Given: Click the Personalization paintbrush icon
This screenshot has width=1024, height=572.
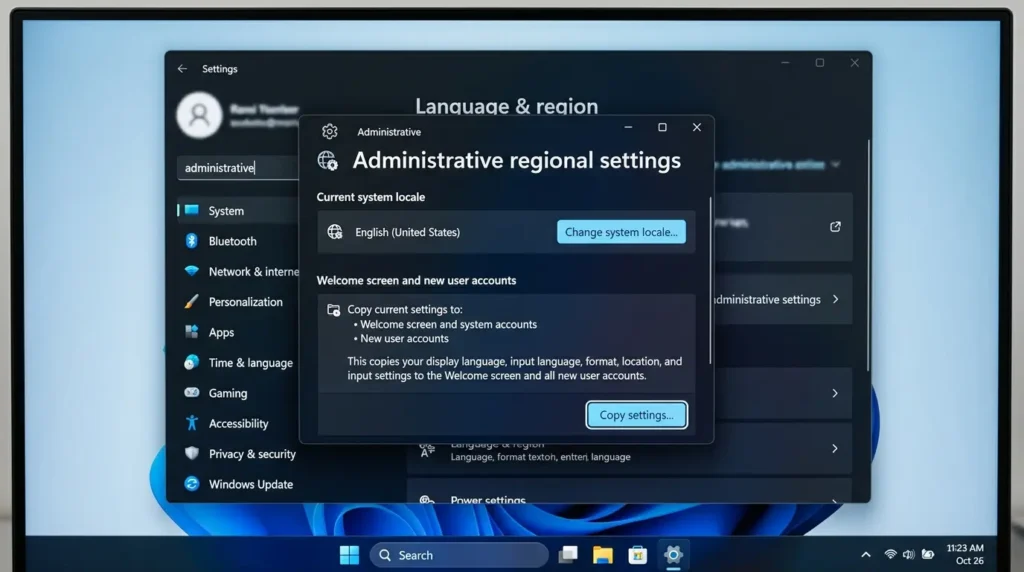Looking at the screenshot, I should [191, 301].
